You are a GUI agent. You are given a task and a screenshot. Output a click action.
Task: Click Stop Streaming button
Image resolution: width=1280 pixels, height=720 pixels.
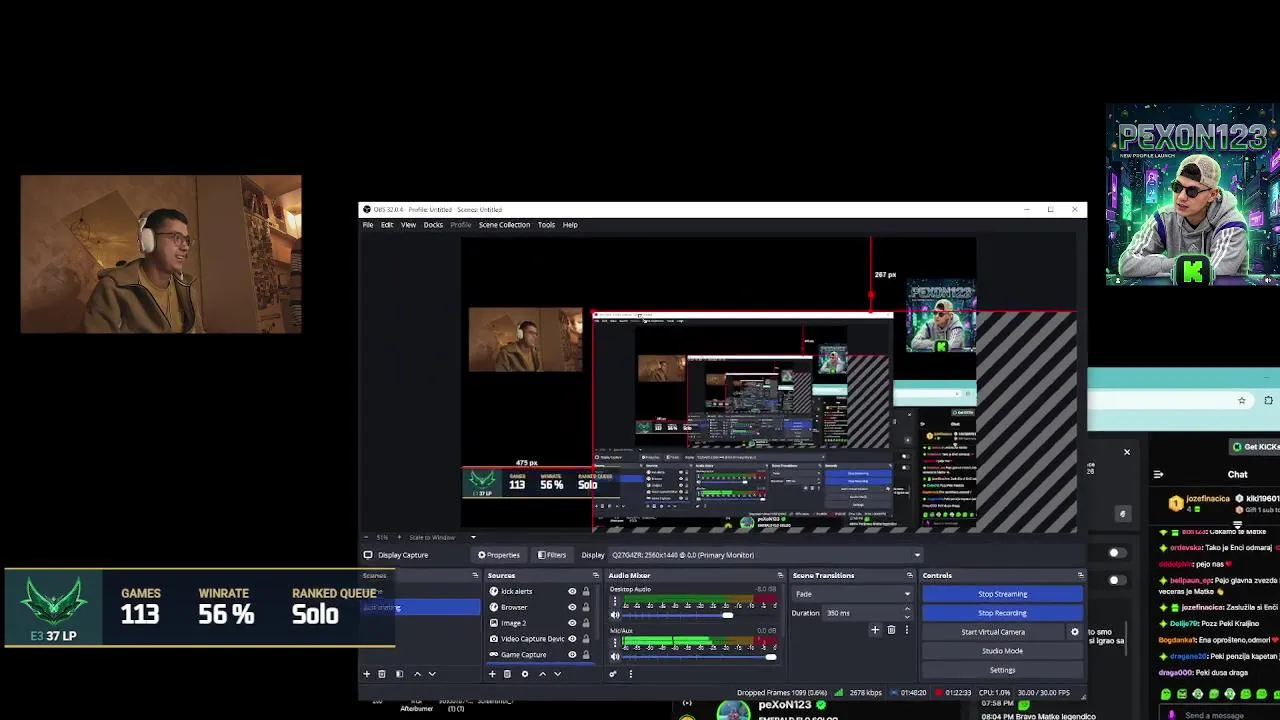(1002, 594)
